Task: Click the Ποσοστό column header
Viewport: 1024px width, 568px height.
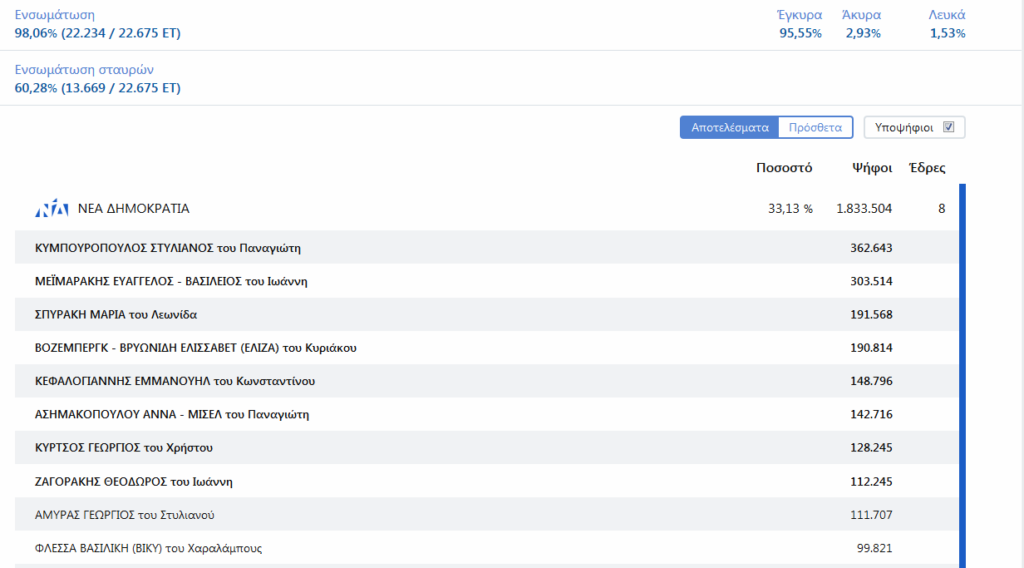Action: pyautogui.click(x=784, y=168)
